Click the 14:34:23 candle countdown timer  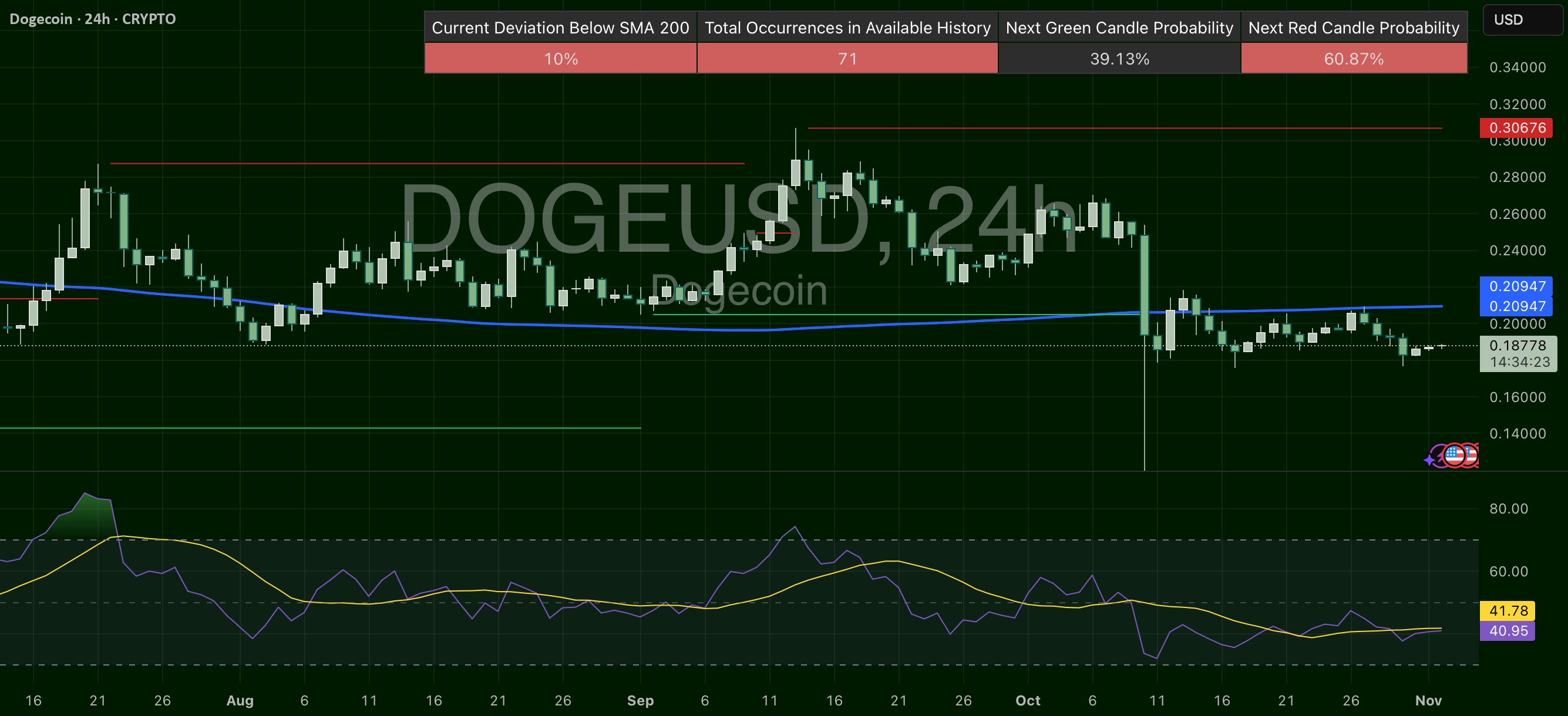(x=1519, y=362)
